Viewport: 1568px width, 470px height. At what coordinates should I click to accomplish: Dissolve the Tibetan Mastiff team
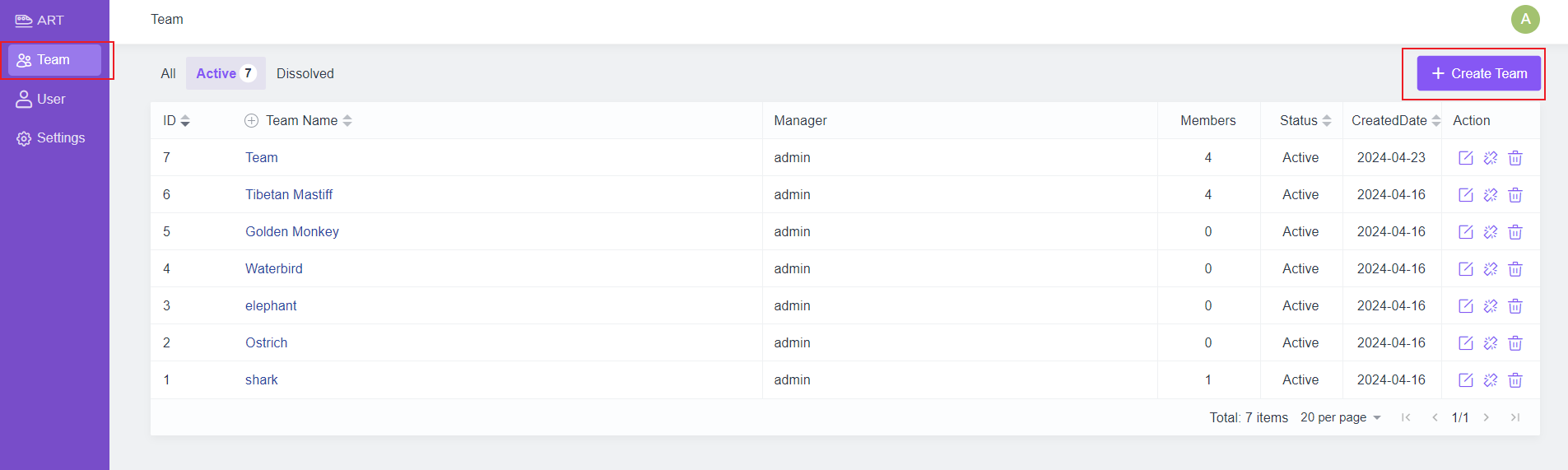[x=1490, y=195]
